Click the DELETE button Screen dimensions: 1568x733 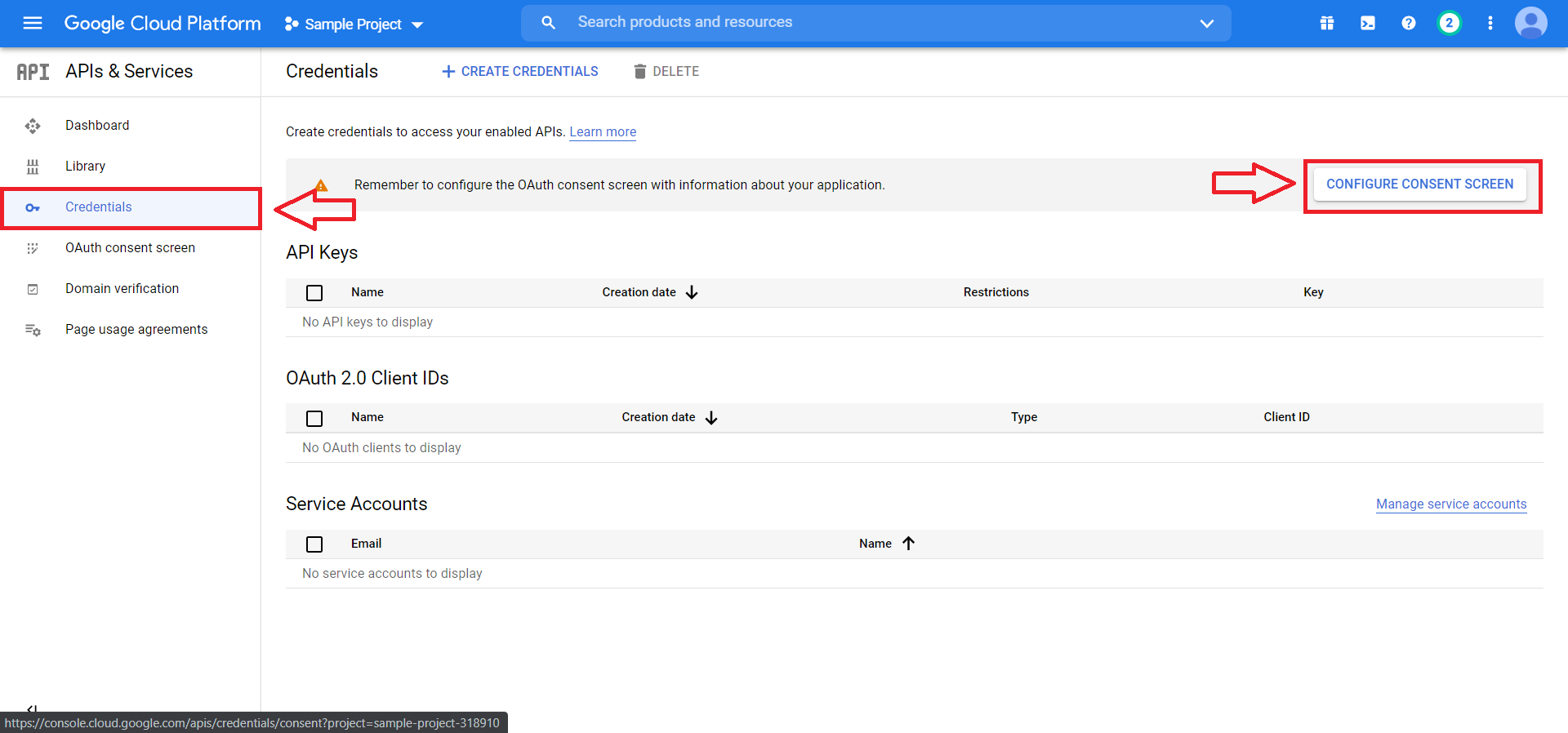pyautogui.click(x=666, y=72)
